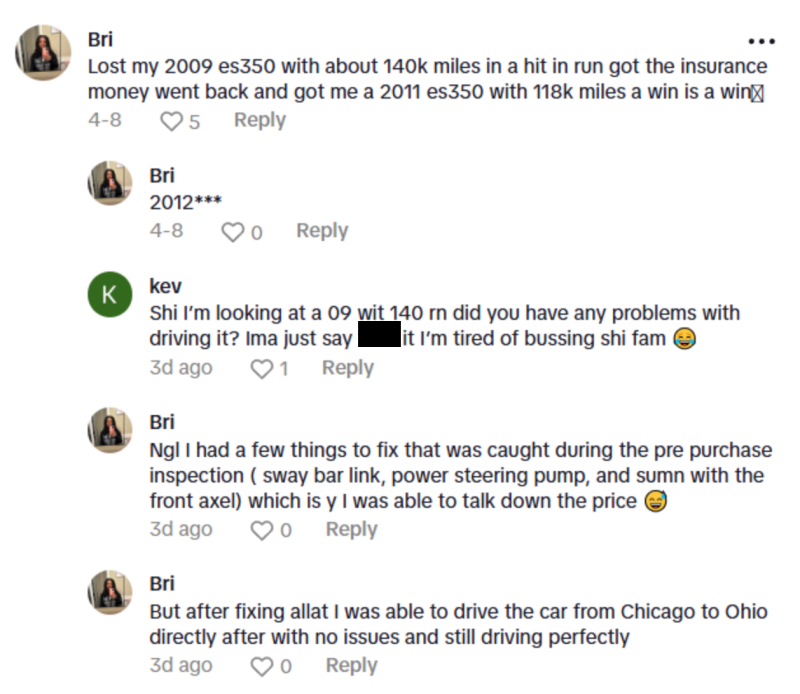
Task: Like Bri's "2012***" correction reply
Action: tap(233, 232)
